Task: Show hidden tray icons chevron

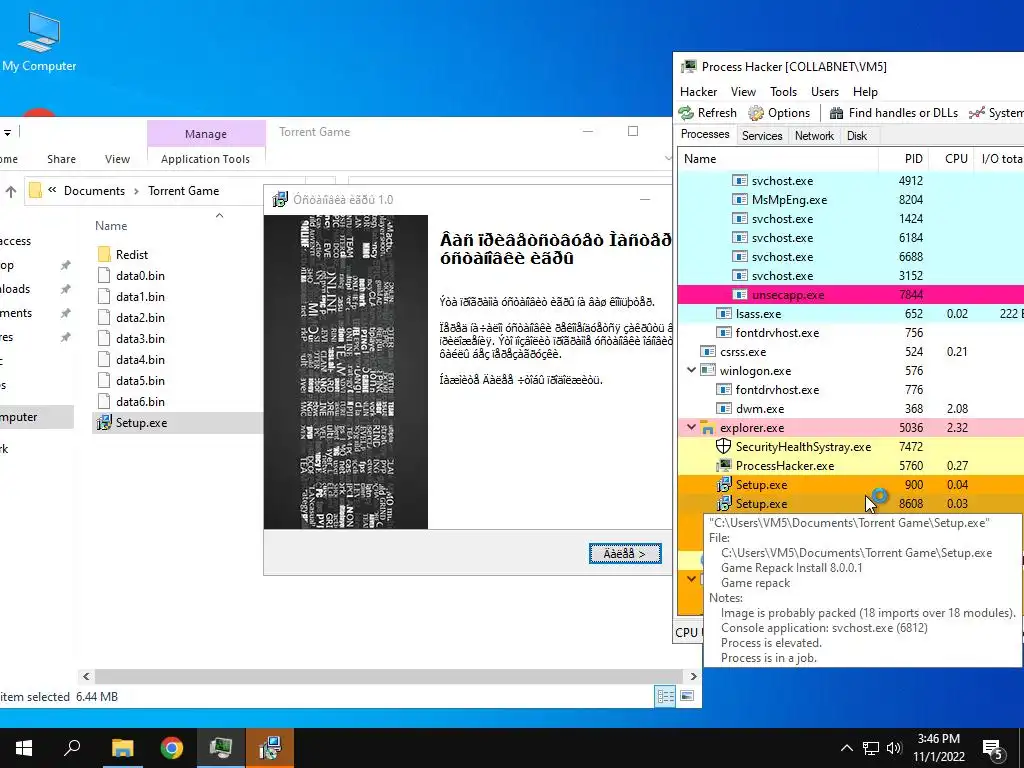Action: tap(846, 748)
